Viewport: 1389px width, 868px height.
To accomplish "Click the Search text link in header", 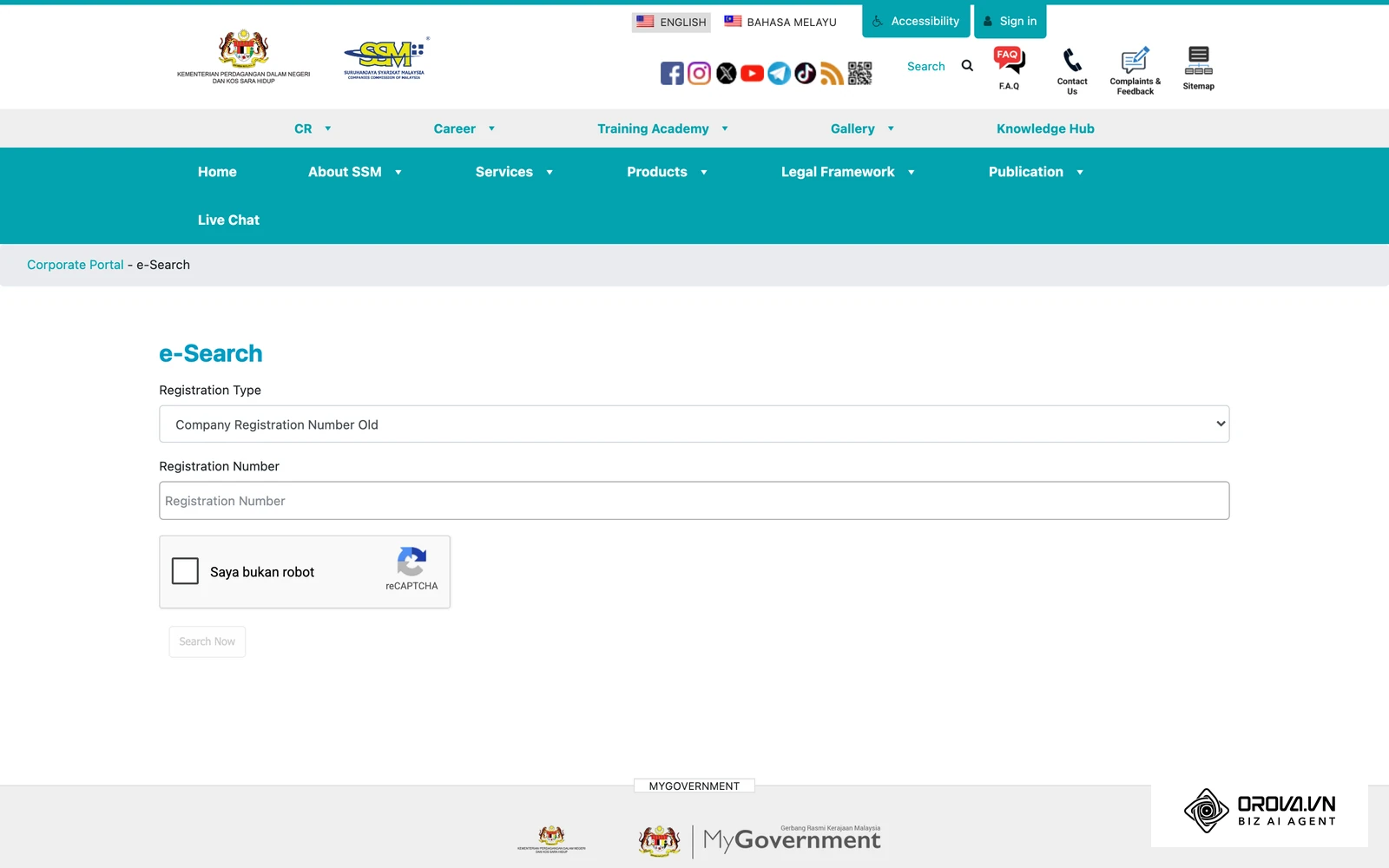I will click(x=925, y=66).
